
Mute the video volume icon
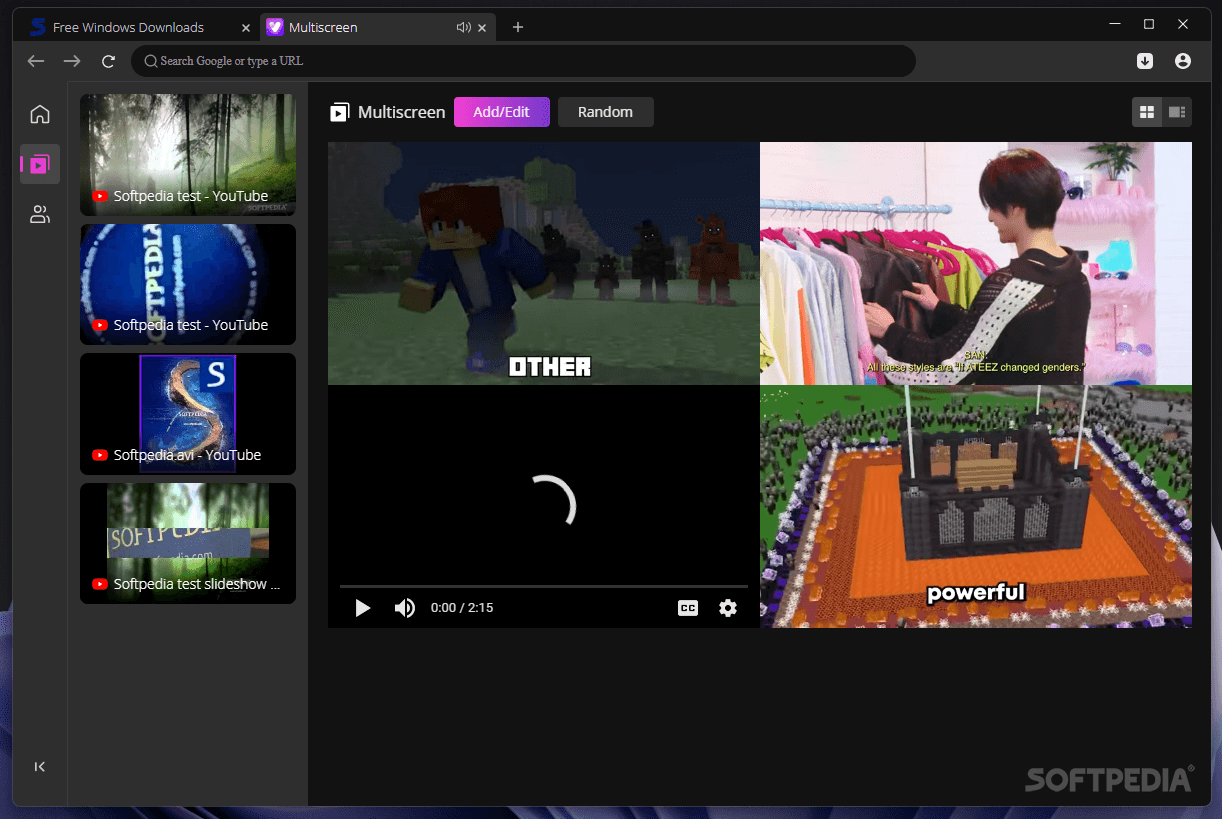(404, 608)
